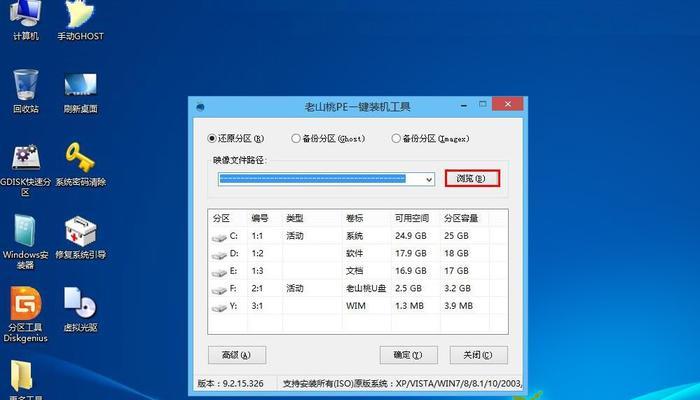Click the 活动 type cell in the F: row
The image size is (700, 400).
coord(295,288)
